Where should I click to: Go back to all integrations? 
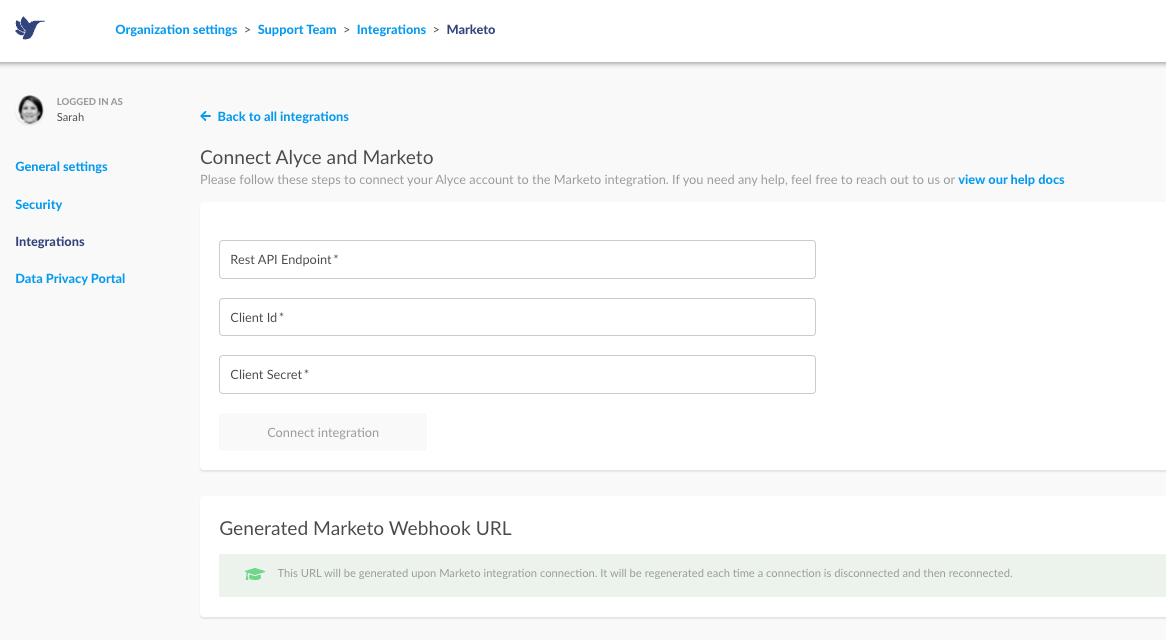(x=274, y=117)
